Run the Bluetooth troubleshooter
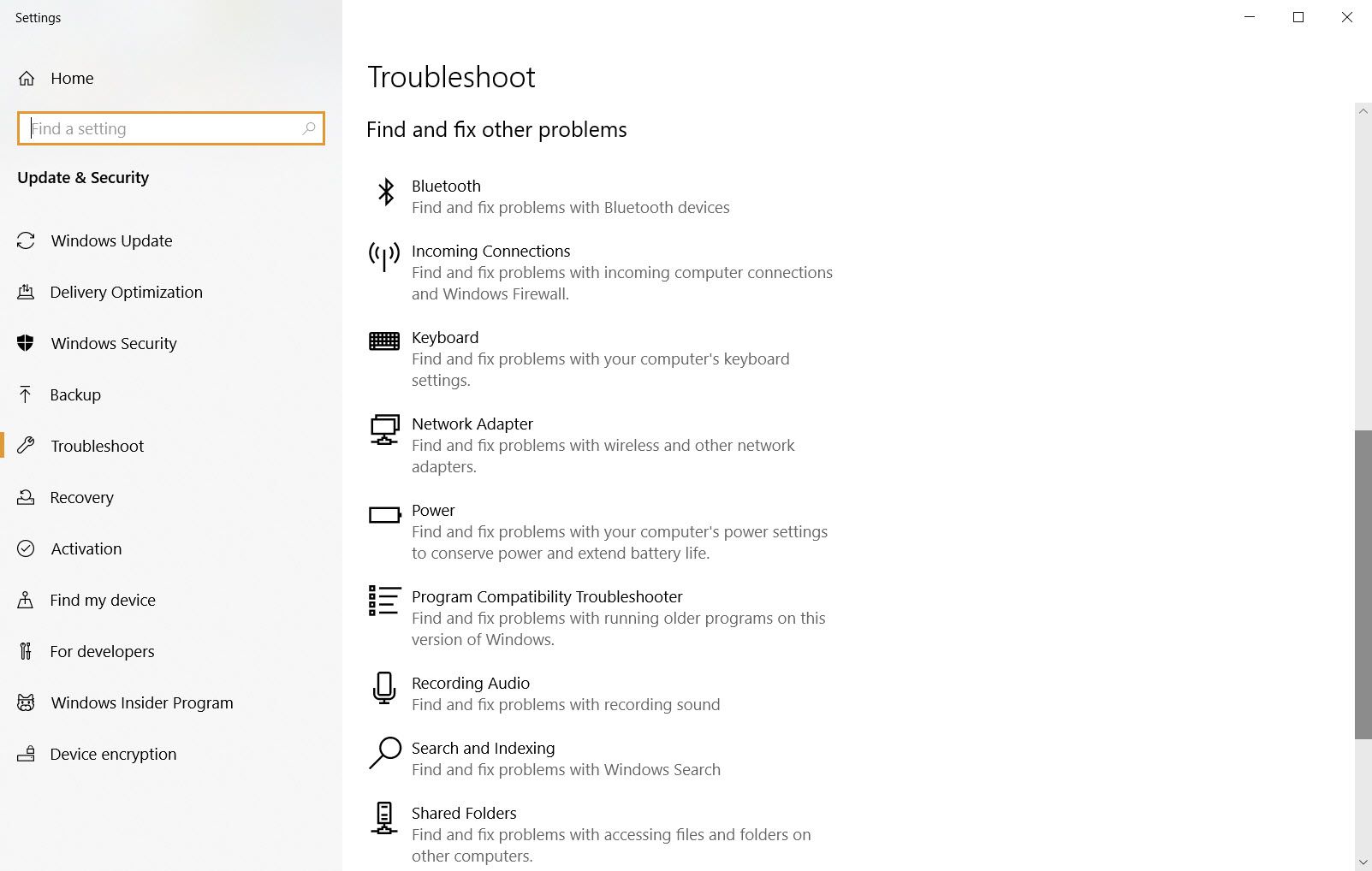The width and height of the screenshot is (1372, 871). tap(446, 186)
